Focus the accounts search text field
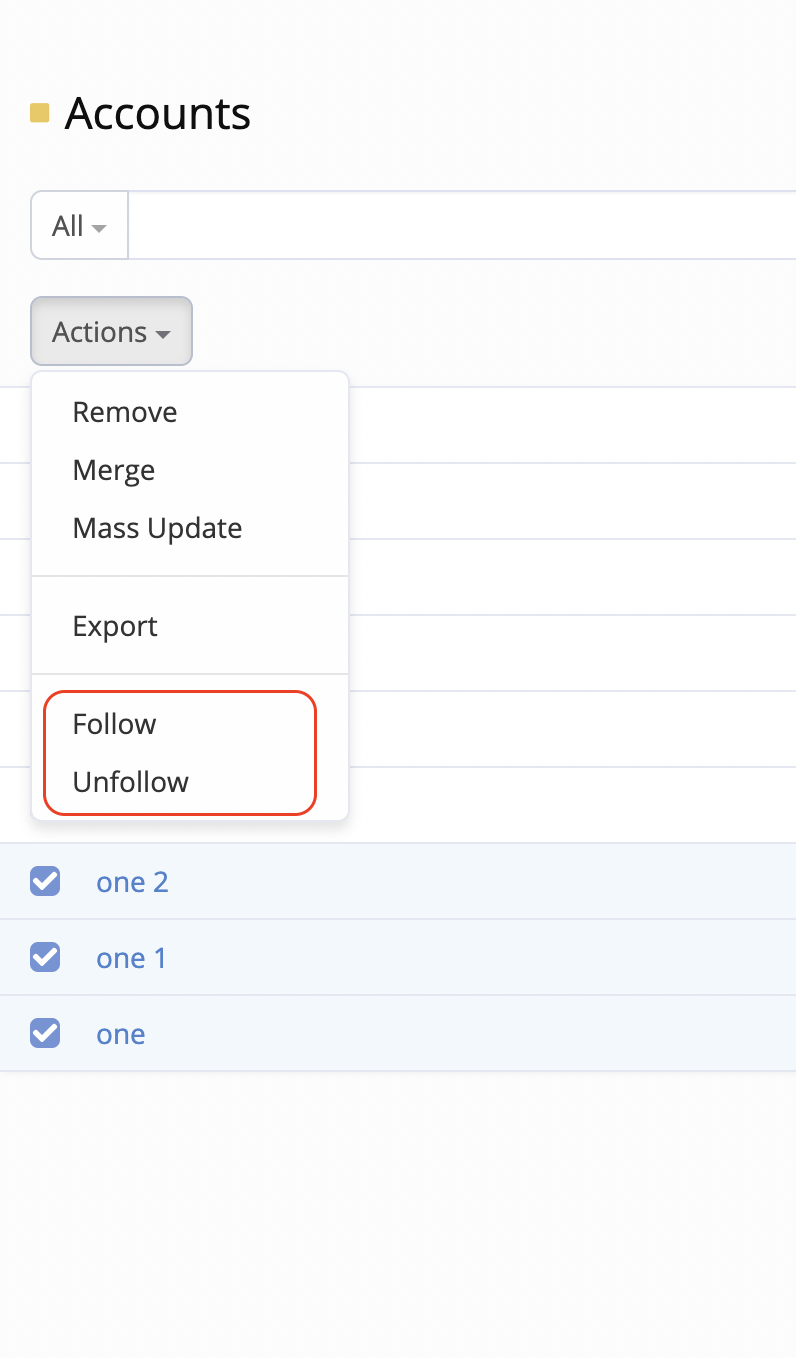The width and height of the screenshot is (796, 1358). click(460, 226)
